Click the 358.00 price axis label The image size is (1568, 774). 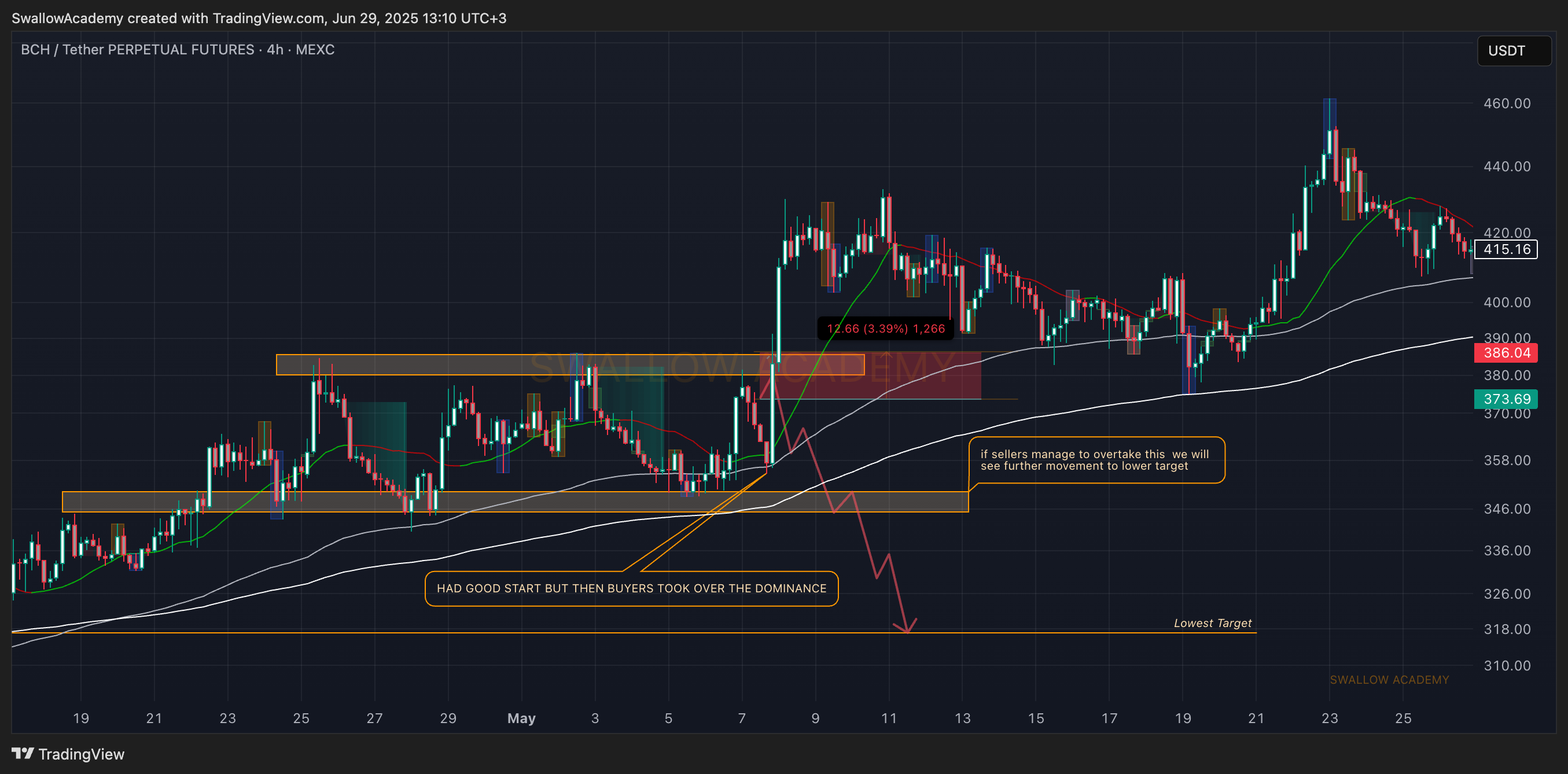[1507, 460]
